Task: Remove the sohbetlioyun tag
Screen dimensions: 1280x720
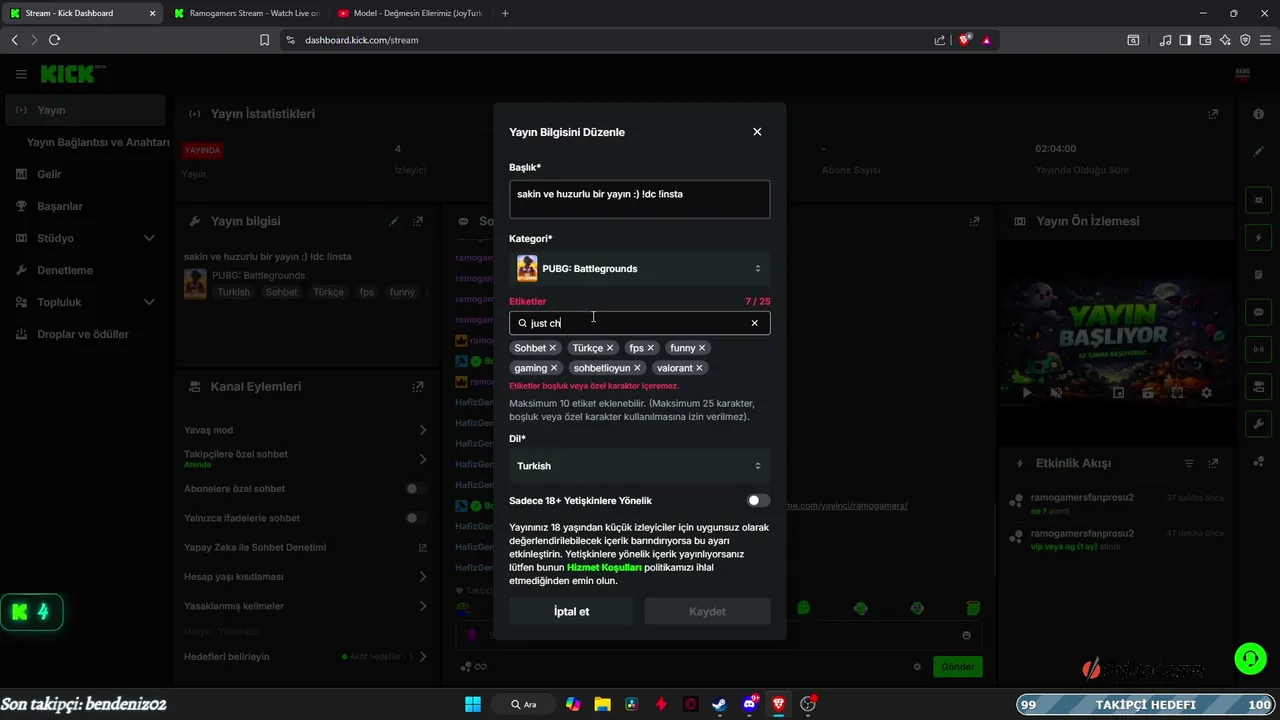Action: pyautogui.click(x=637, y=368)
